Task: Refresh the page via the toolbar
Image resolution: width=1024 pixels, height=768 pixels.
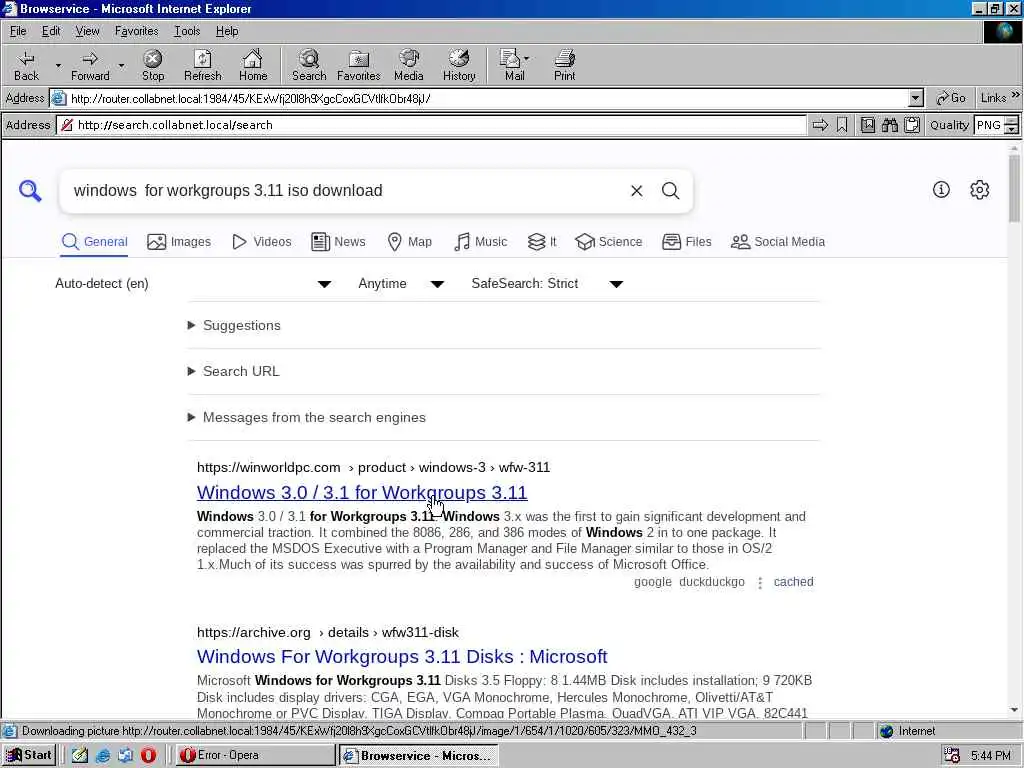Action: (202, 65)
